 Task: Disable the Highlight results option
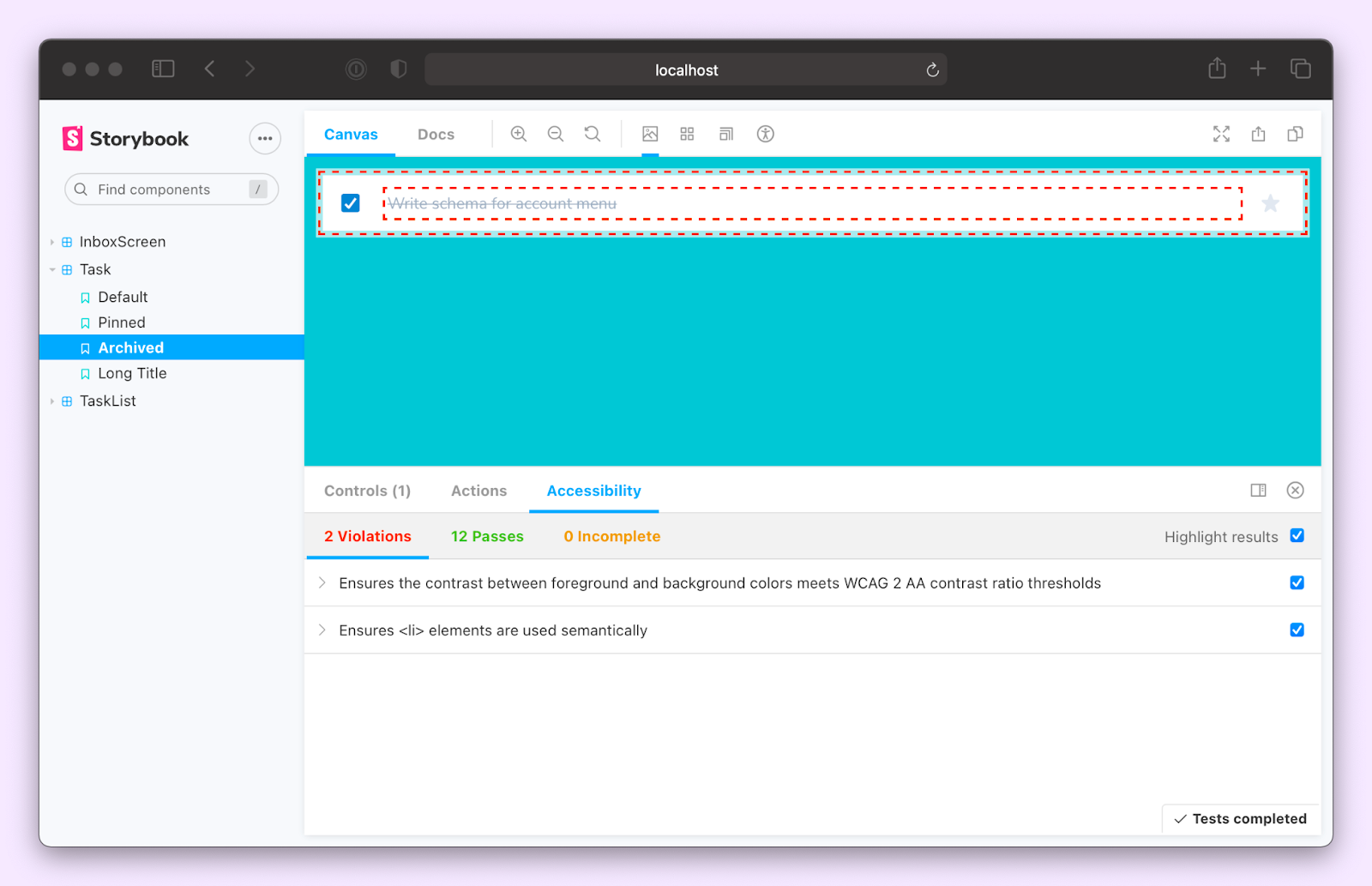coord(1297,535)
